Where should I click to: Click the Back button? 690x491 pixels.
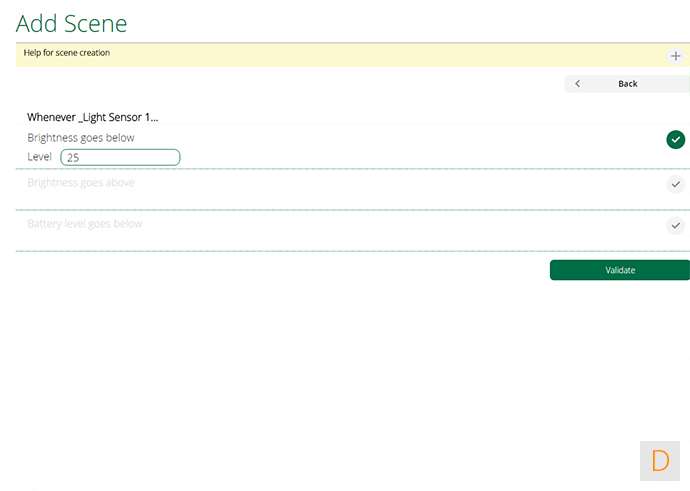click(626, 84)
